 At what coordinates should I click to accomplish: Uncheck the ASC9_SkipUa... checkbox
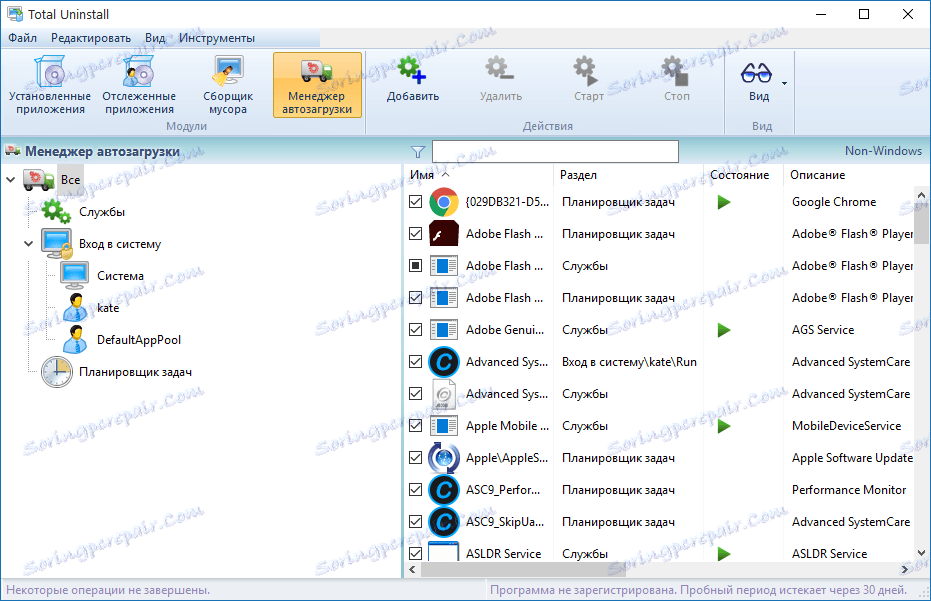pyautogui.click(x=416, y=522)
